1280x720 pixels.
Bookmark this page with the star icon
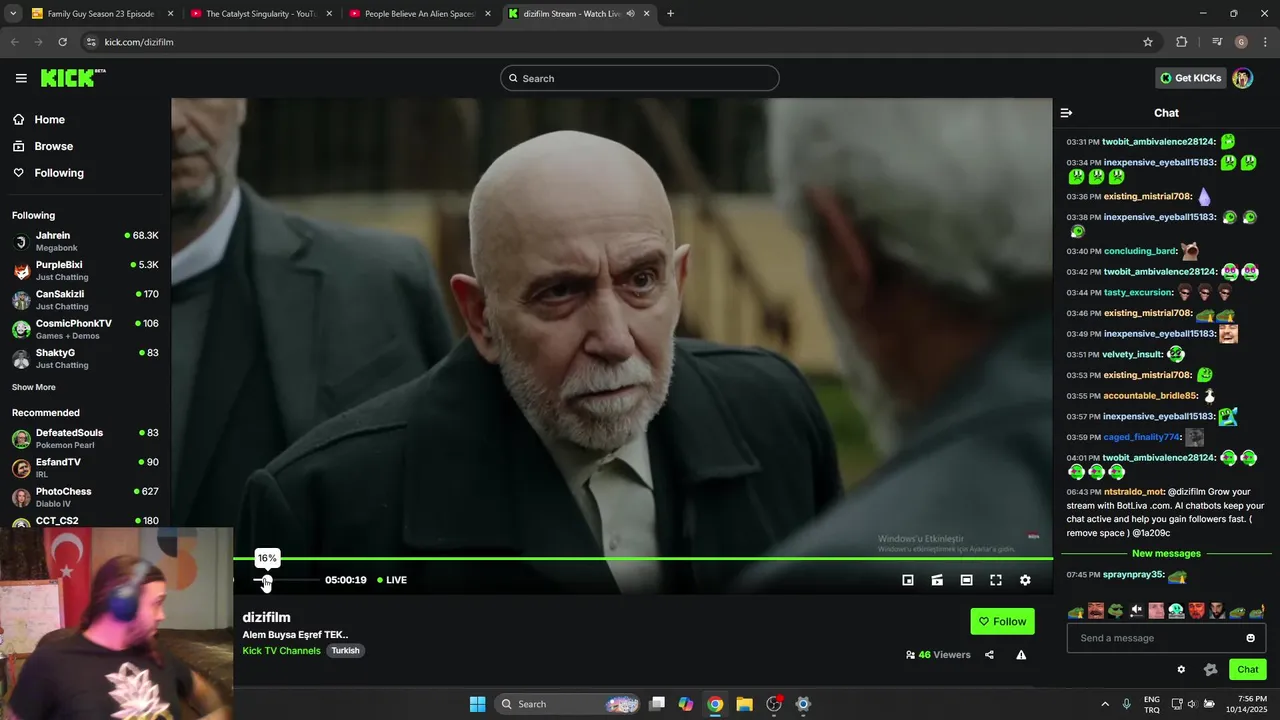pos(1148,42)
